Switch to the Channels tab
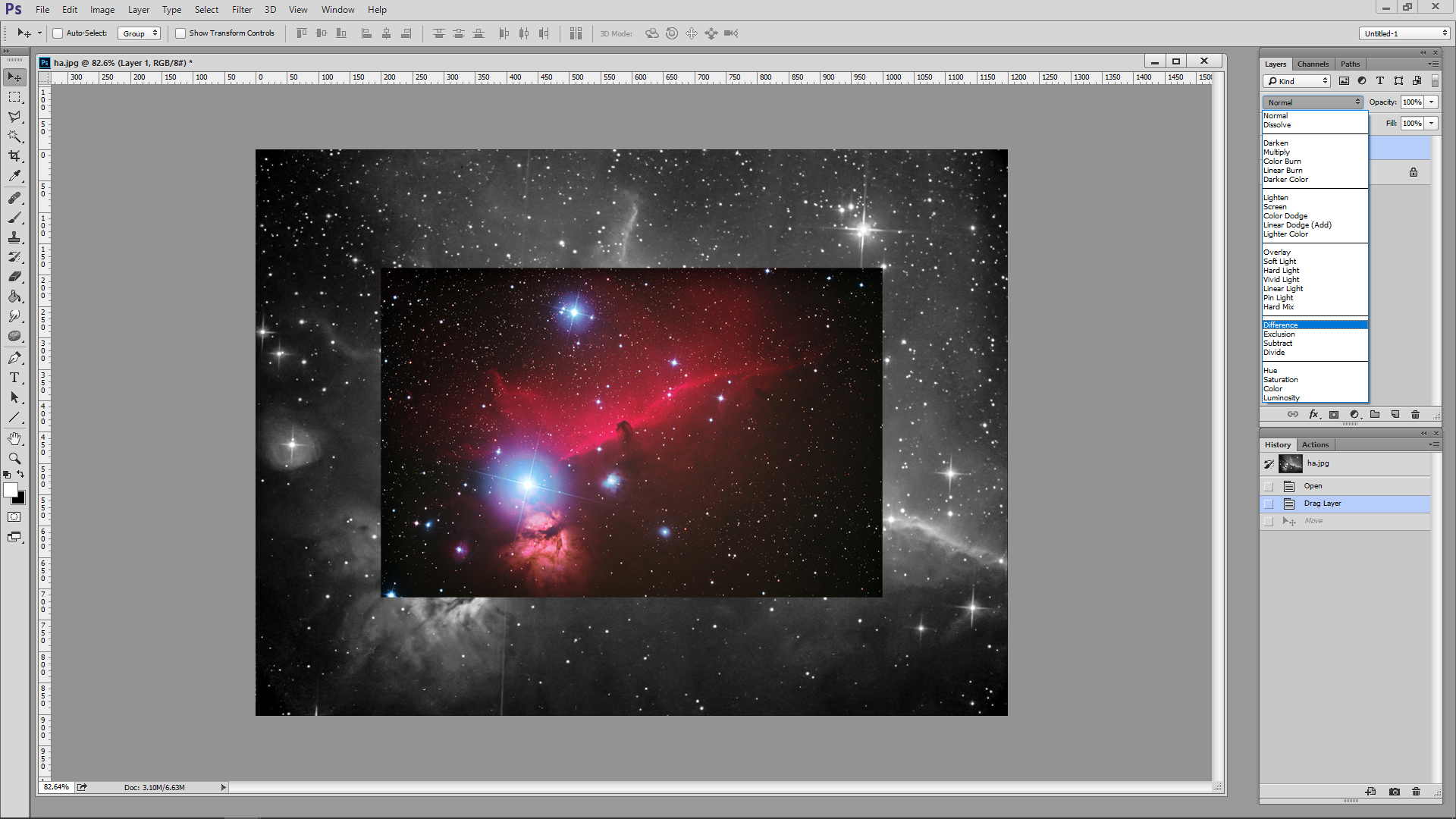The width and height of the screenshot is (1456, 819). 1313,64
